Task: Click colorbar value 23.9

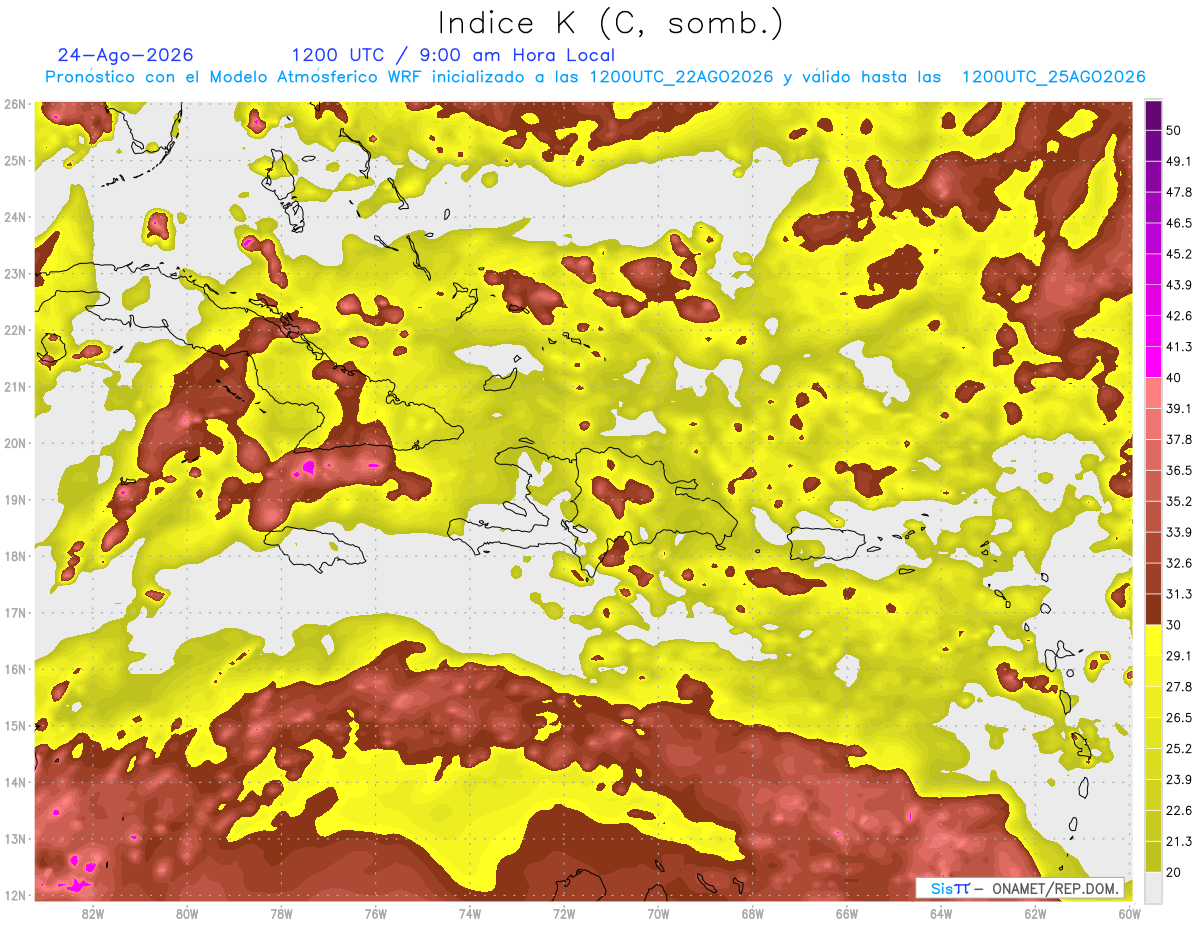Action: [1179, 780]
